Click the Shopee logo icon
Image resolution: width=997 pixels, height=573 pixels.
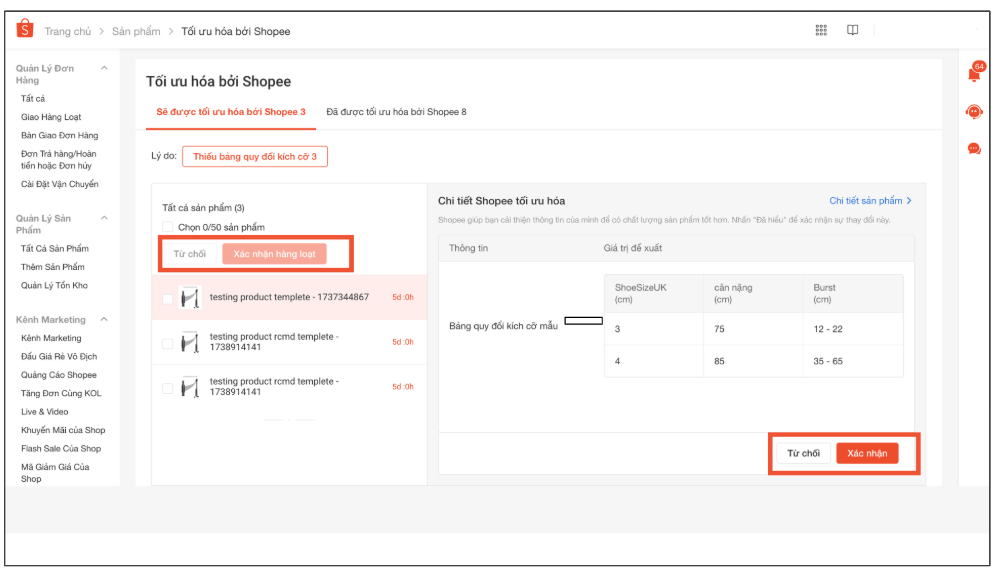click(25, 29)
